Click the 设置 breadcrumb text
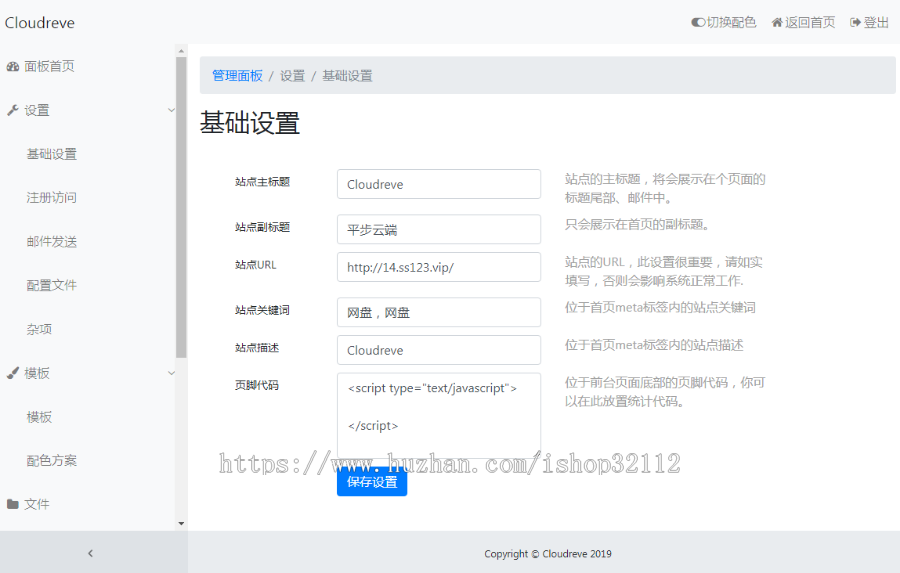This screenshot has height=573, width=900. click(x=292, y=76)
